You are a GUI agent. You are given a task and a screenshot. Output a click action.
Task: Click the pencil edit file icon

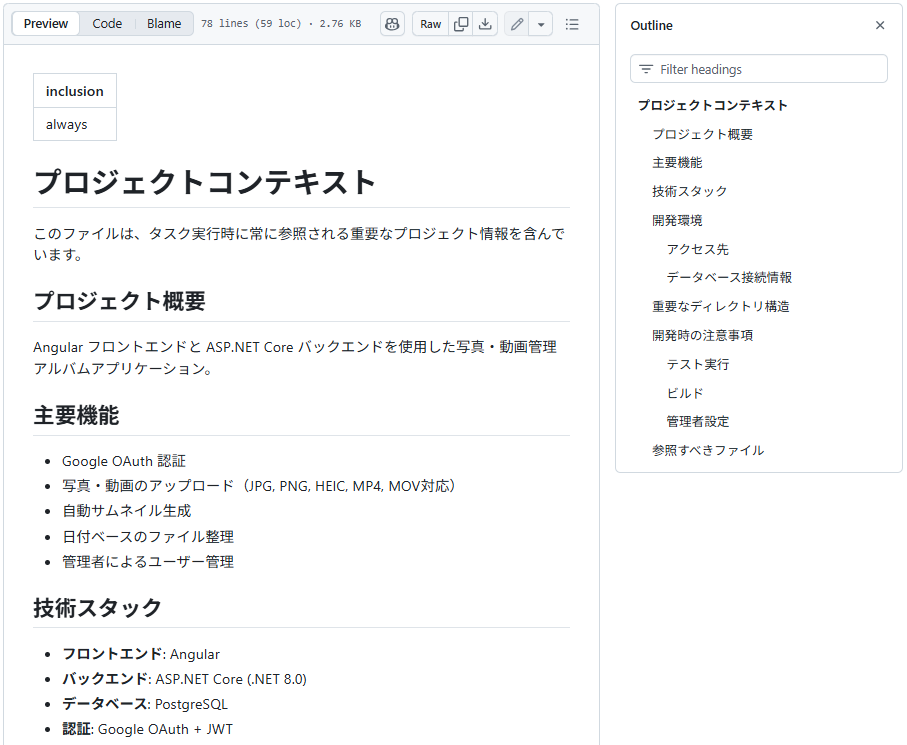(517, 24)
